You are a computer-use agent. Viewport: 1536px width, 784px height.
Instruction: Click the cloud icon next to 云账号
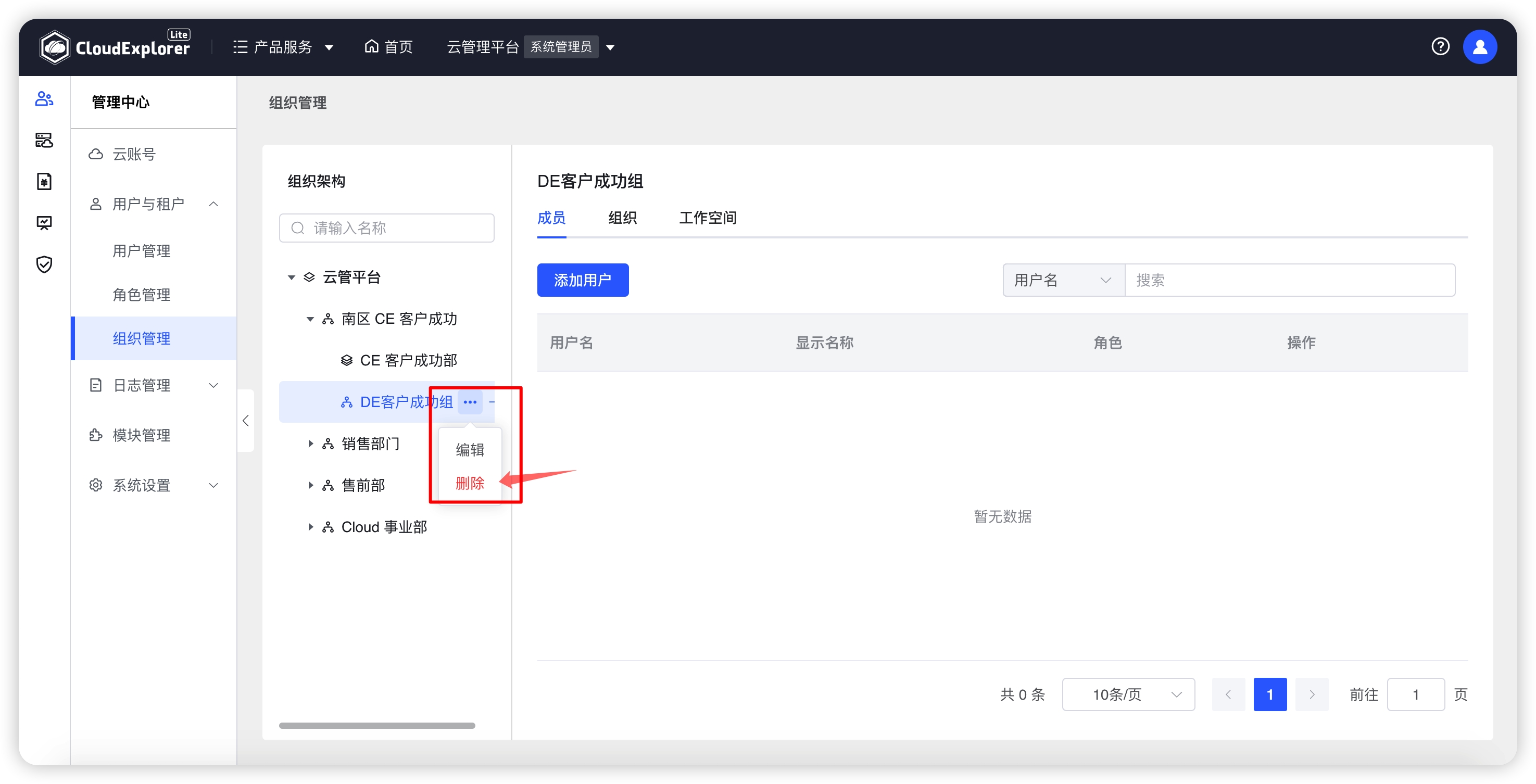tap(95, 155)
